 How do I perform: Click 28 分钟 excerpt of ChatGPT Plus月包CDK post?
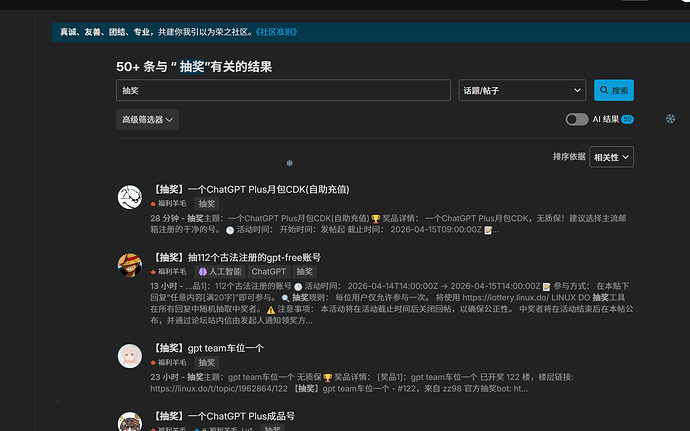388,224
